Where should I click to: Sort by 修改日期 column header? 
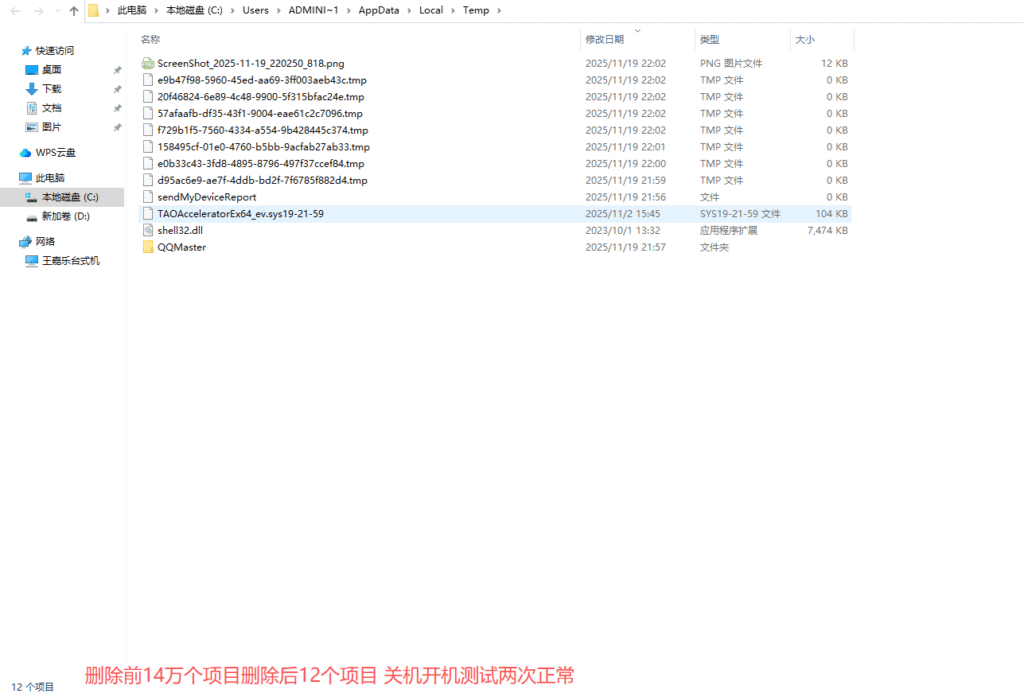tap(604, 39)
